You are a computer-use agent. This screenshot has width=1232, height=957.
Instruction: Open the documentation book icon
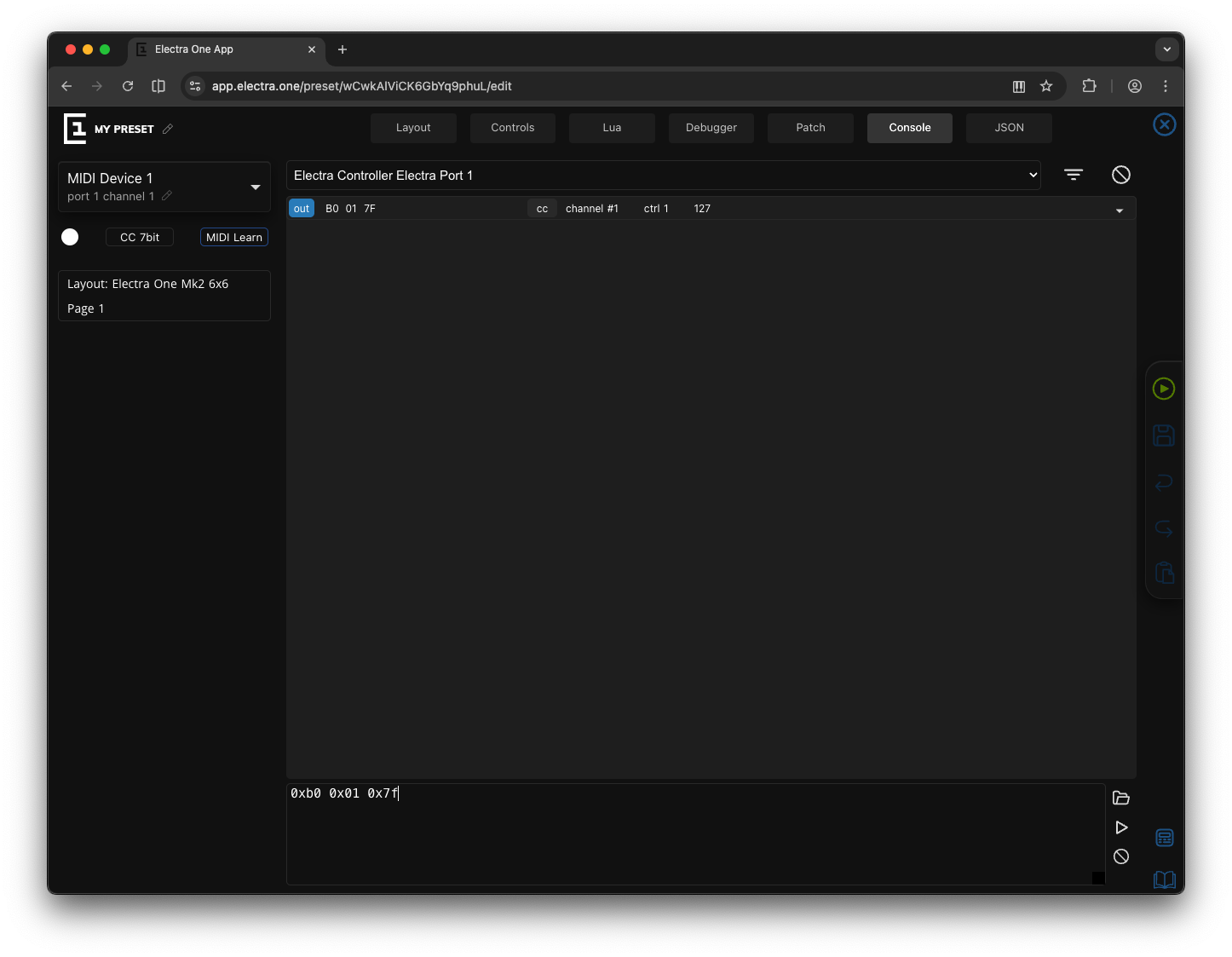1164,879
